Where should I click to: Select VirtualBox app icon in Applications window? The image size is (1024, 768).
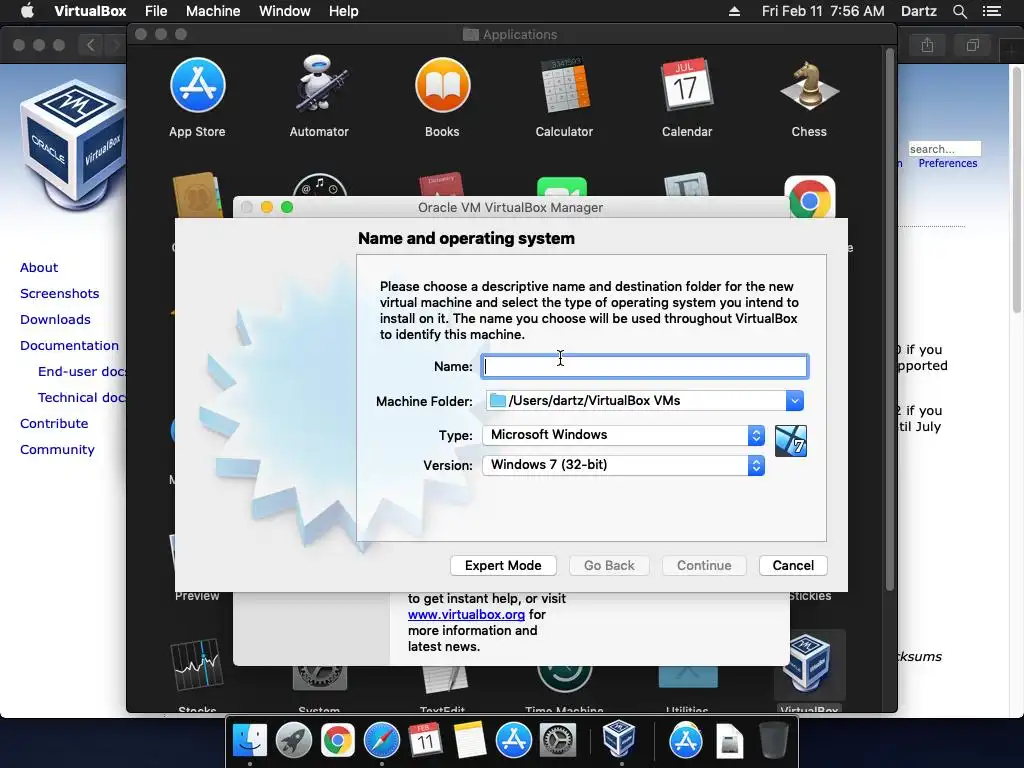809,665
